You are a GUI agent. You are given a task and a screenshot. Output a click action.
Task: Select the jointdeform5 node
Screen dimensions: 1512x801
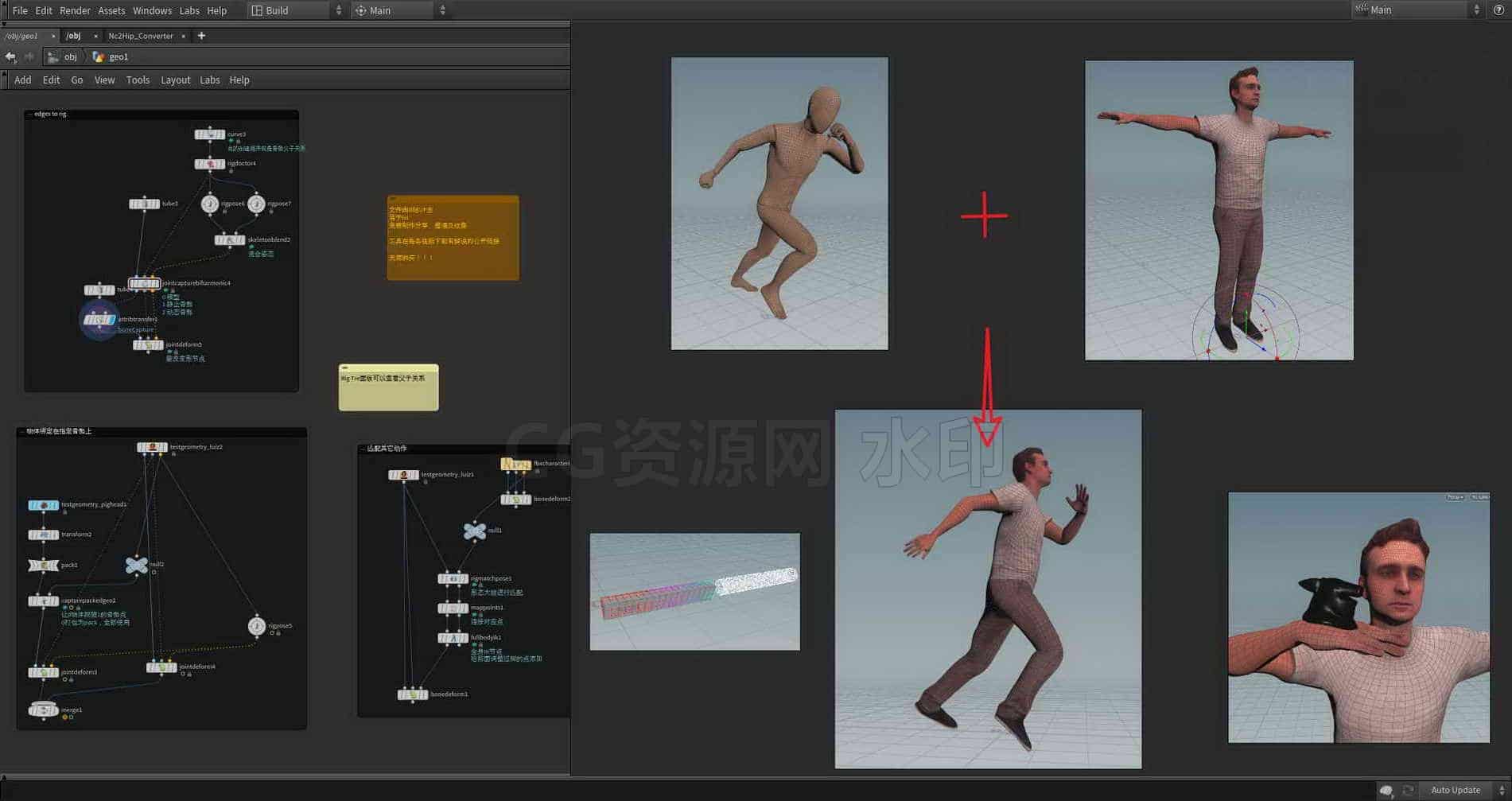[x=148, y=344]
